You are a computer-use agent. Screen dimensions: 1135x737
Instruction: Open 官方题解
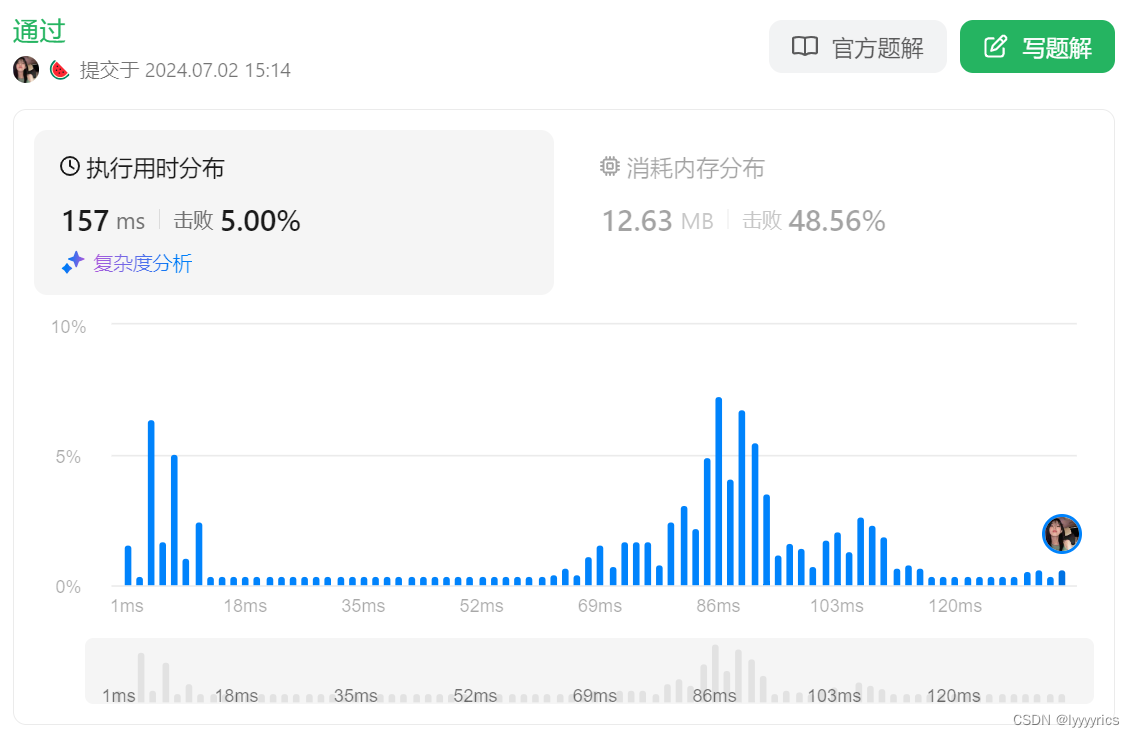[x=858, y=46]
